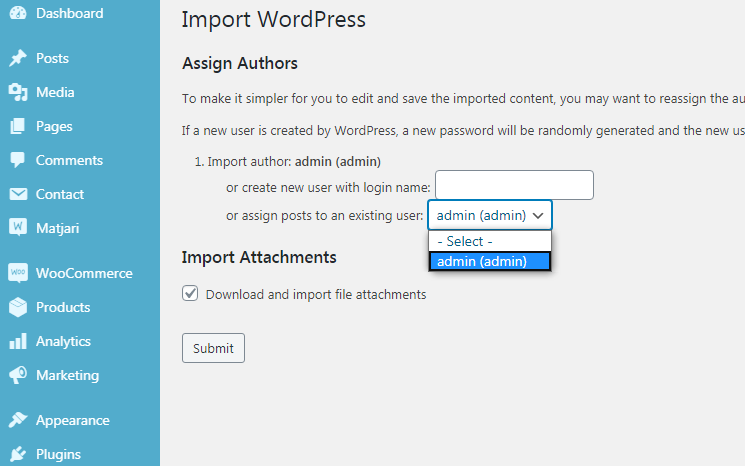Click the Appearance paintbrush icon
745x466 pixels.
[18, 420]
